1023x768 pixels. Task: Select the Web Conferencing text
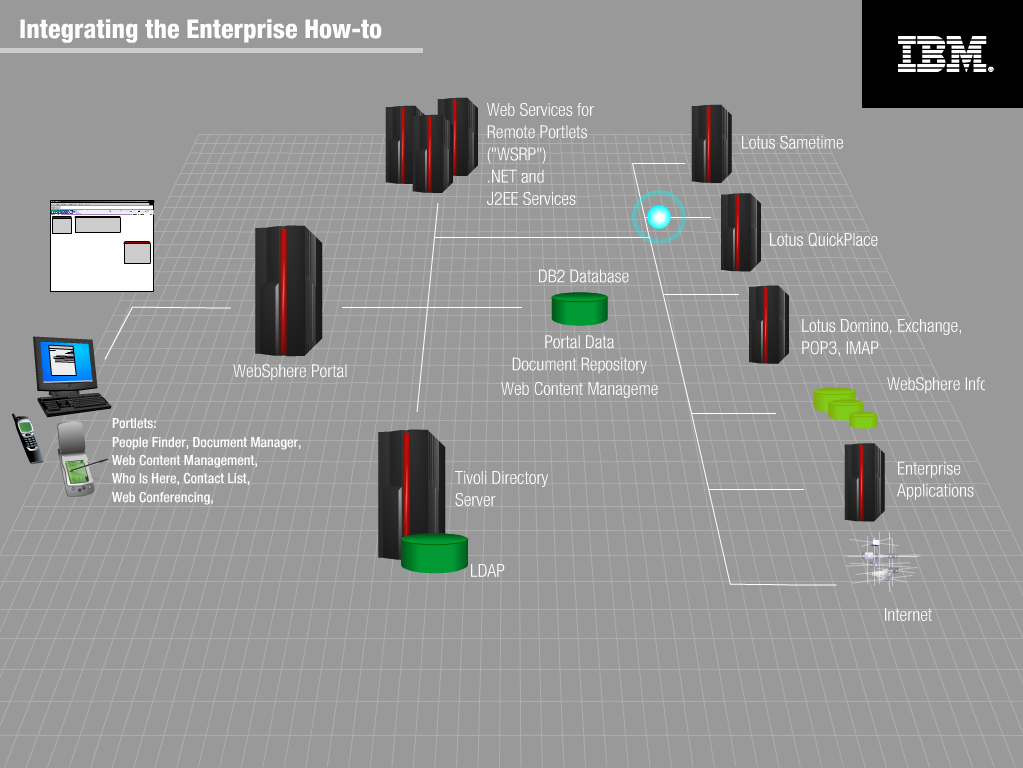pos(162,497)
